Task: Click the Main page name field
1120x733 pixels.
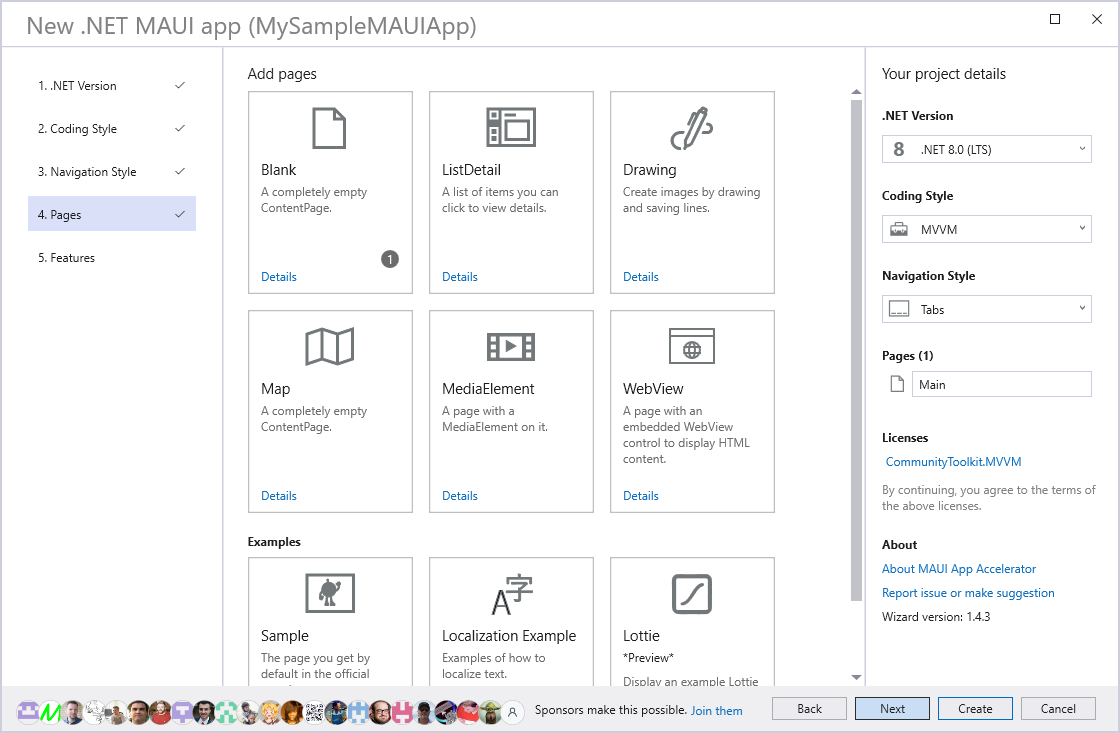Action: pyautogui.click(x=1001, y=385)
